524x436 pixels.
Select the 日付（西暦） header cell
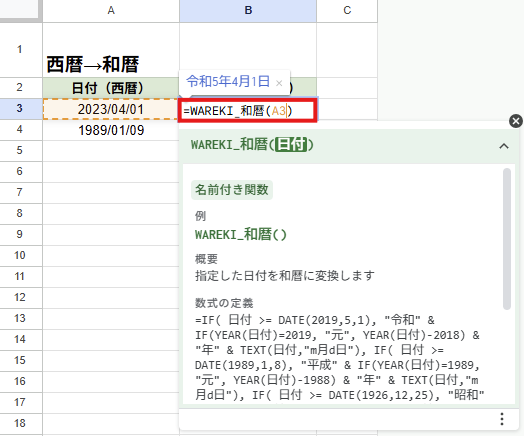point(111,88)
